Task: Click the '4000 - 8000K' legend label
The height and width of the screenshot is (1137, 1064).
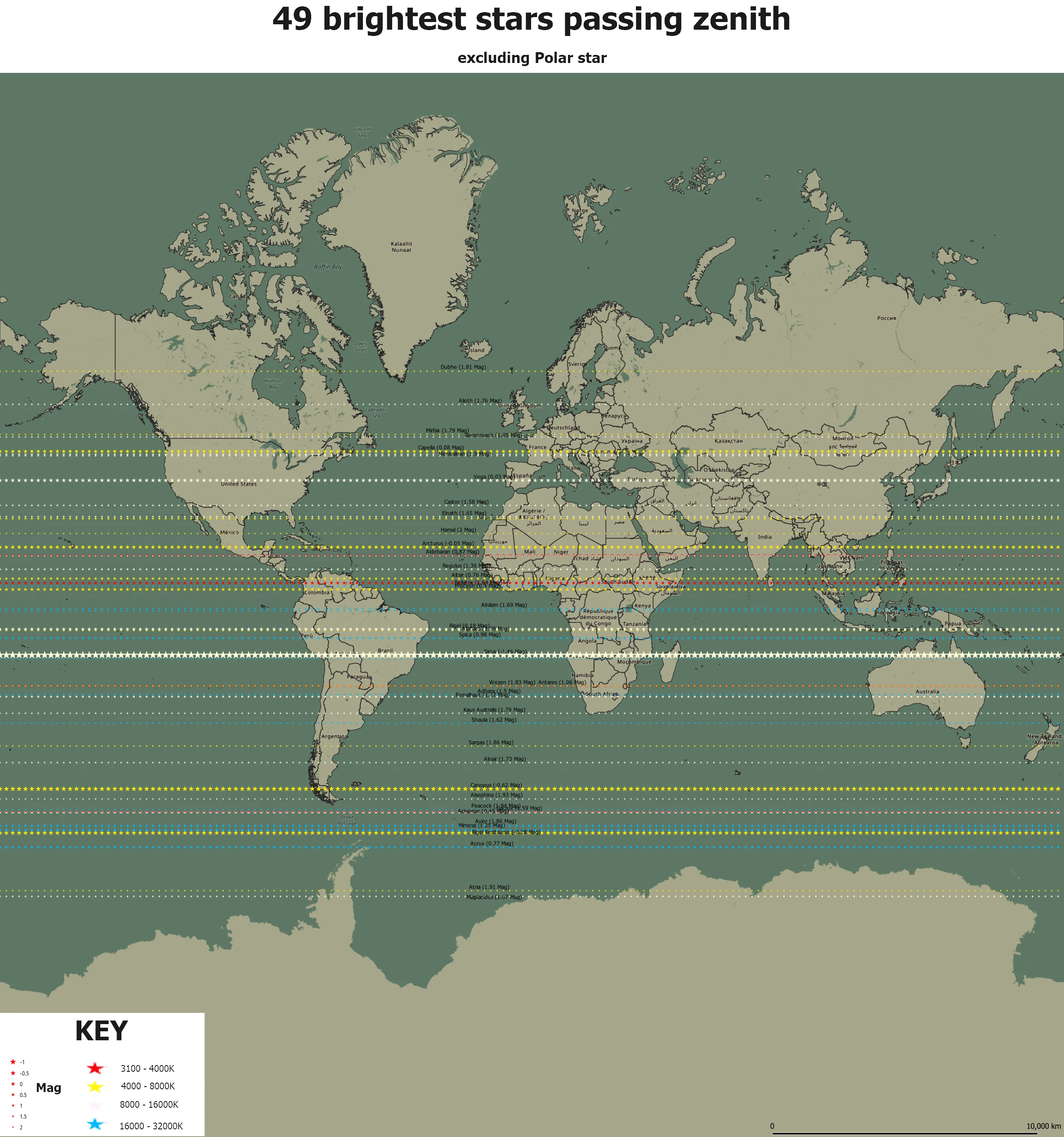Action: pos(148,1086)
